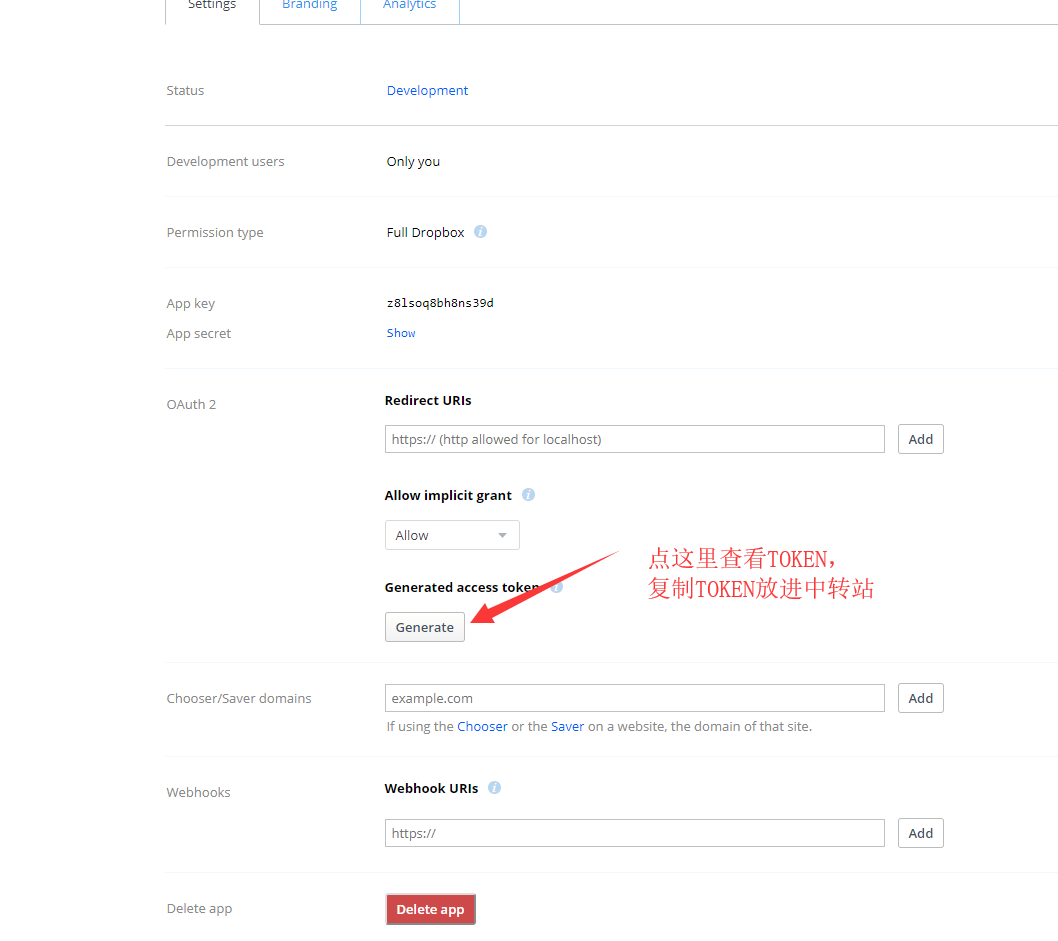Image resolution: width=1058 pixels, height=941 pixels.
Task: Click the red Delete app button
Action: click(430, 909)
